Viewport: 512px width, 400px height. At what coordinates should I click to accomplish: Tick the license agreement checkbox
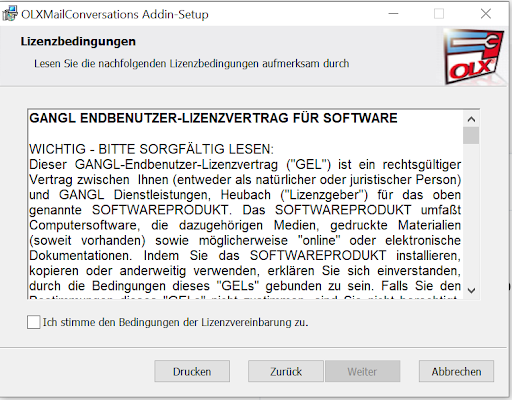[x=34, y=322]
